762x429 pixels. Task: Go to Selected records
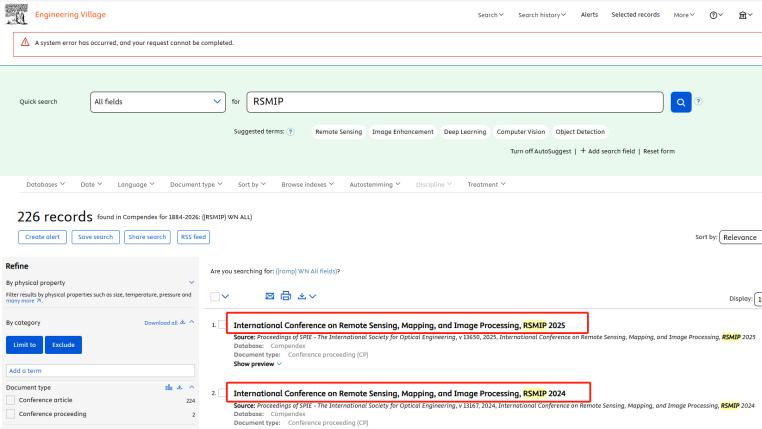[635, 14]
